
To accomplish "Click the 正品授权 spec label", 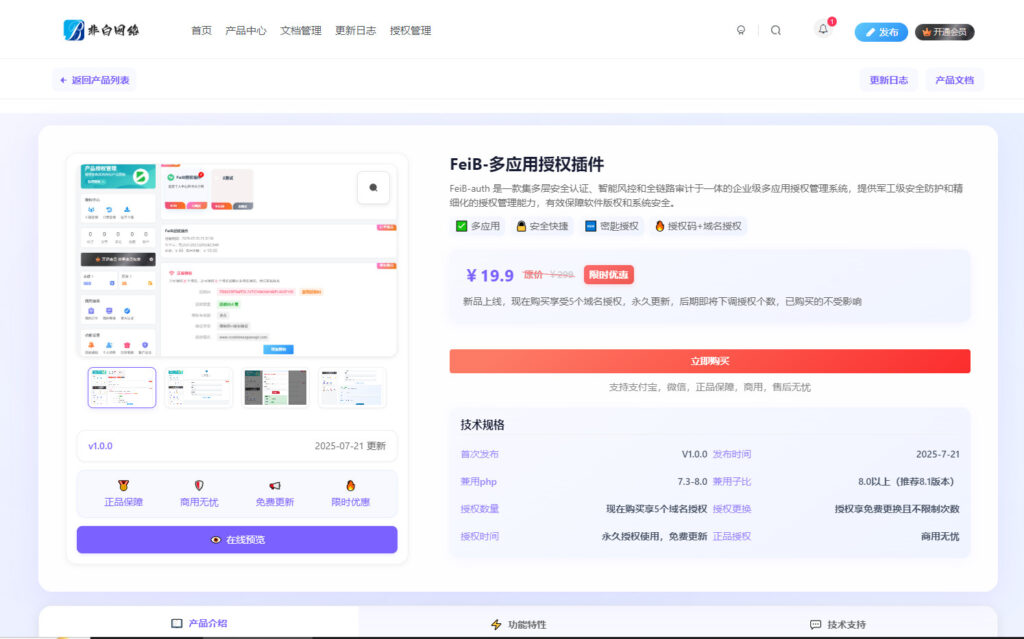I will point(731,536).
